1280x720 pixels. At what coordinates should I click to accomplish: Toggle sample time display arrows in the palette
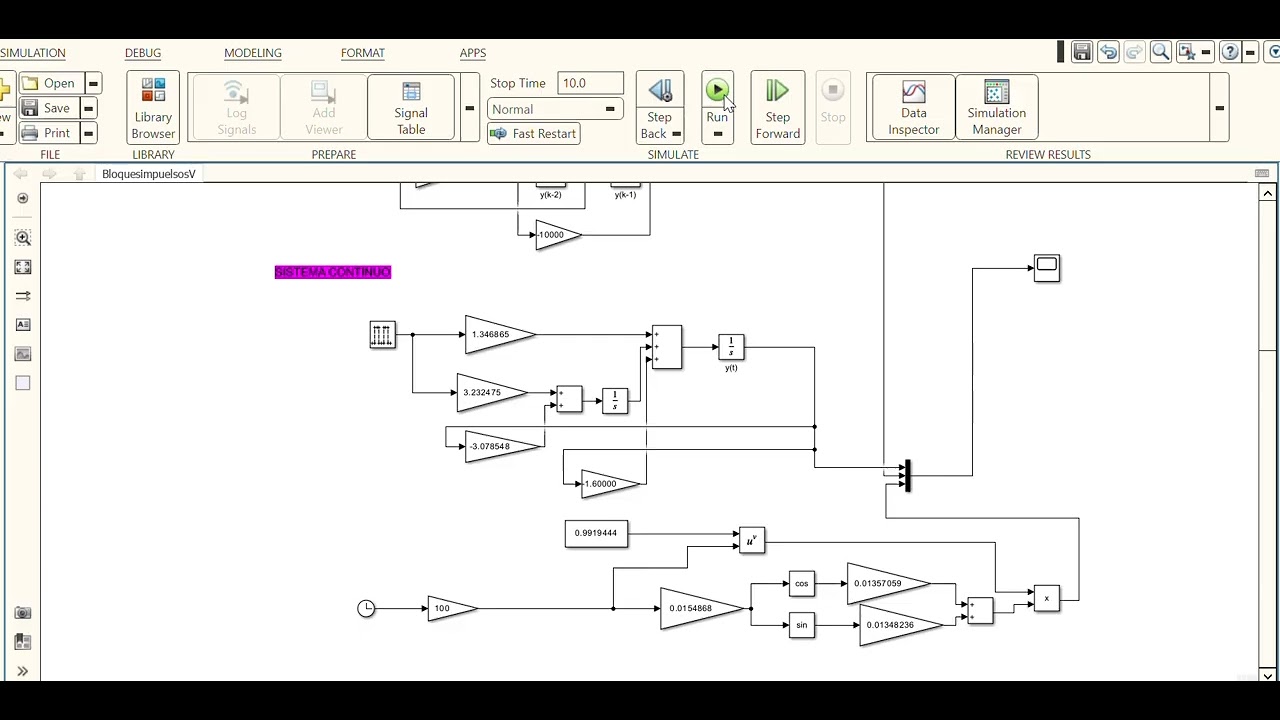point(23,296)
